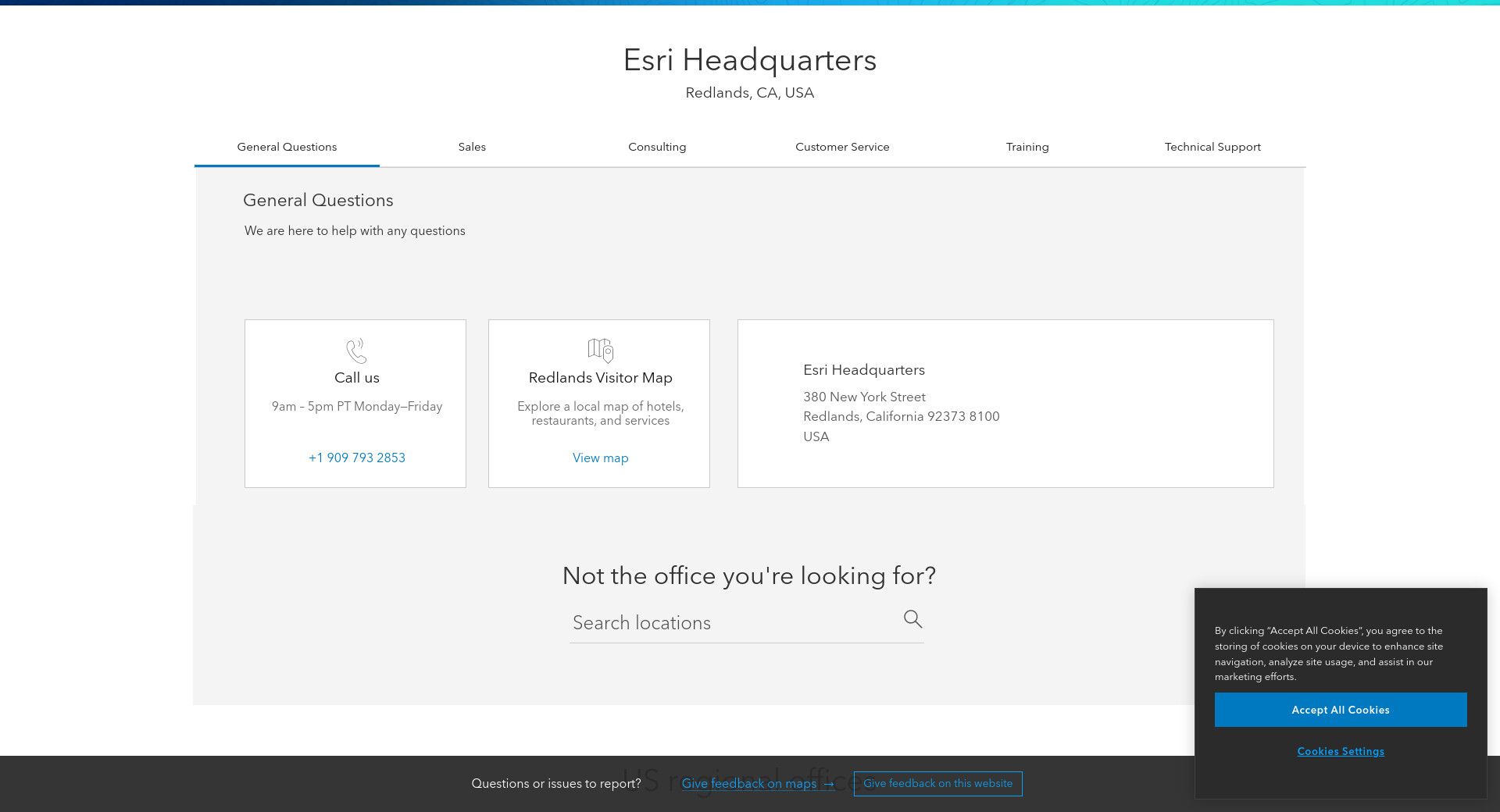Image resolution: width=1500 pixels, height=812 pixels.
Task: Click the Call us card heading
Action: pyautogui.click(x=357, y=378)
